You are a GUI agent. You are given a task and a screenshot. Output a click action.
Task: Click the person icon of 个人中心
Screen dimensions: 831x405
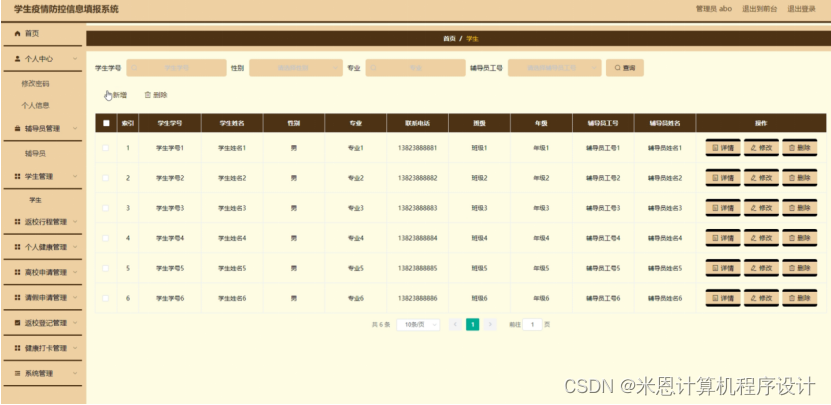17,59
